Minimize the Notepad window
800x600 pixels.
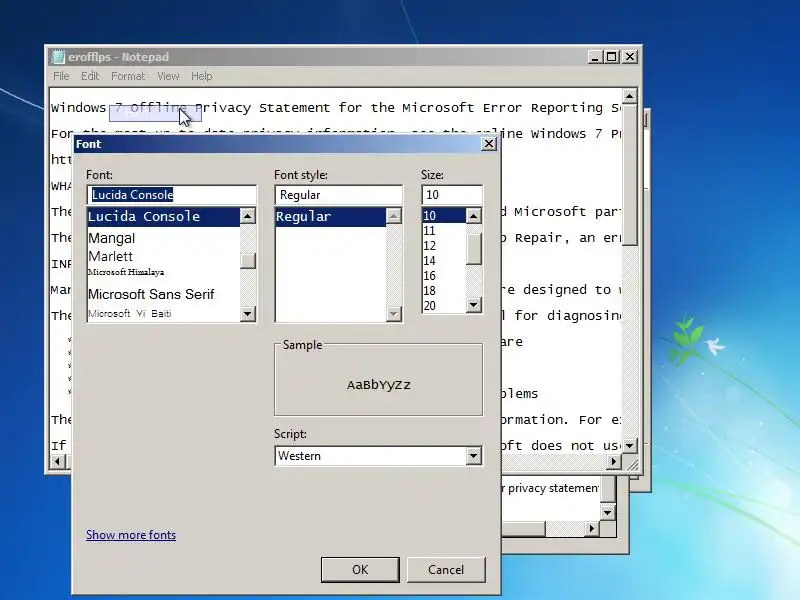[x=594, y=57]
